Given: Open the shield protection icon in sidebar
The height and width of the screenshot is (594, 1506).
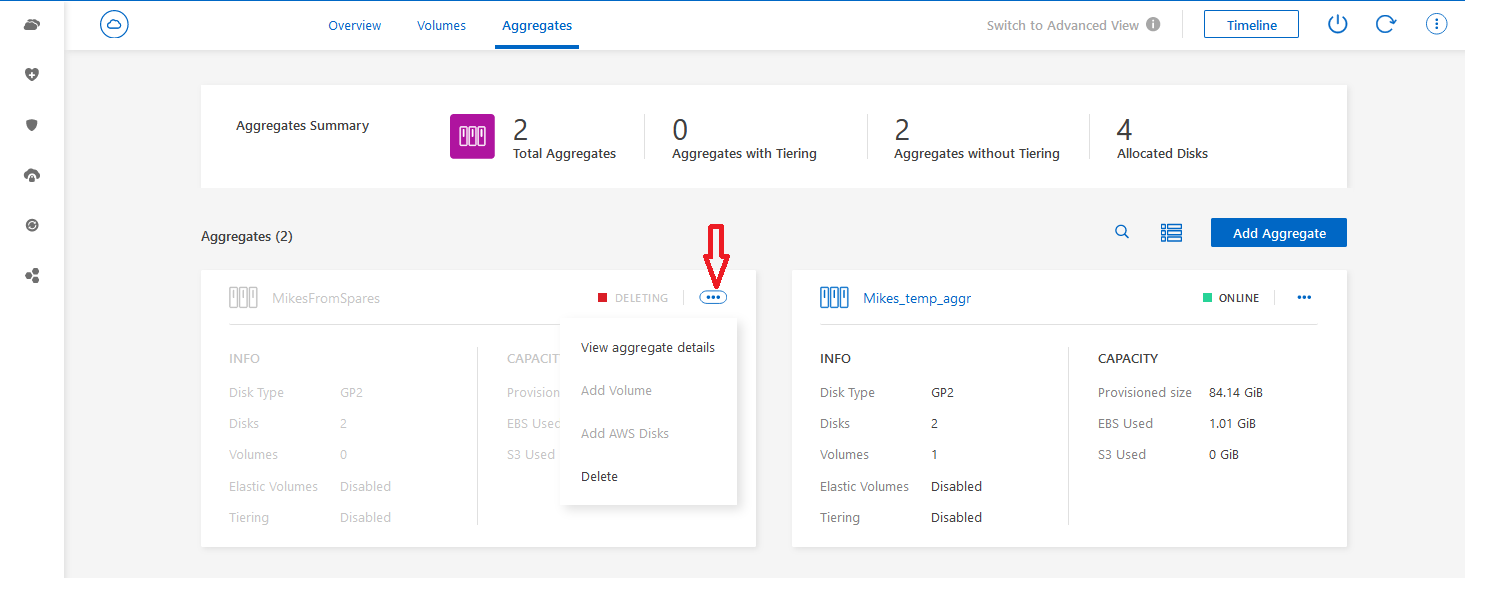Looking at the screenshot, I should [x=31, y=124].
